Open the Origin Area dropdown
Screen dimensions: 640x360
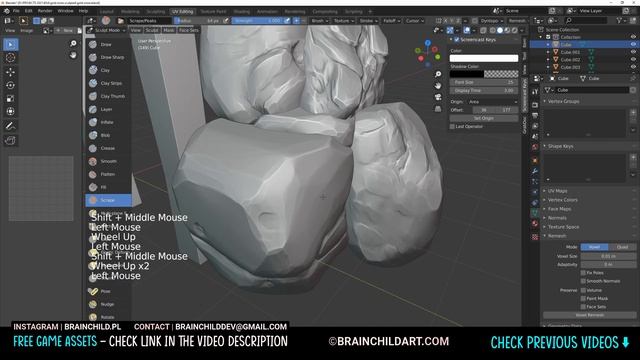[x=492, y=102]
